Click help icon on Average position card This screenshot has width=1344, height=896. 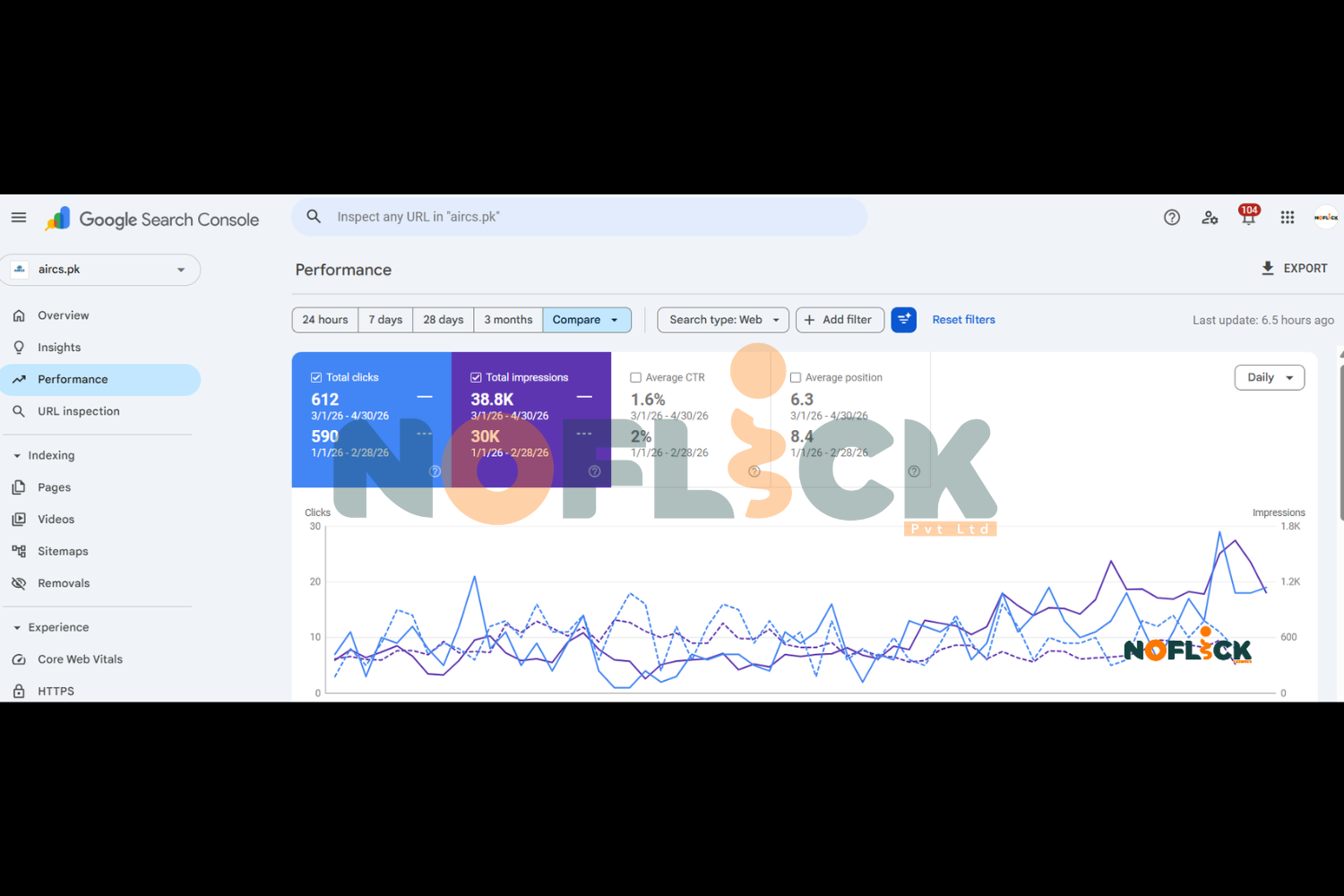tap(914, 471)
